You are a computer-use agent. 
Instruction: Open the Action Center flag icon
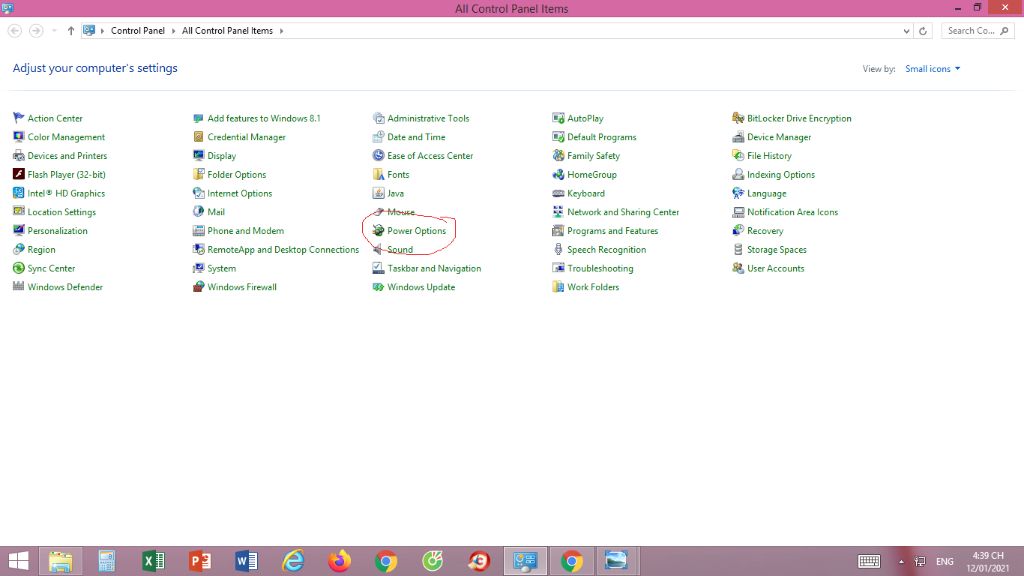coord(18,118)
